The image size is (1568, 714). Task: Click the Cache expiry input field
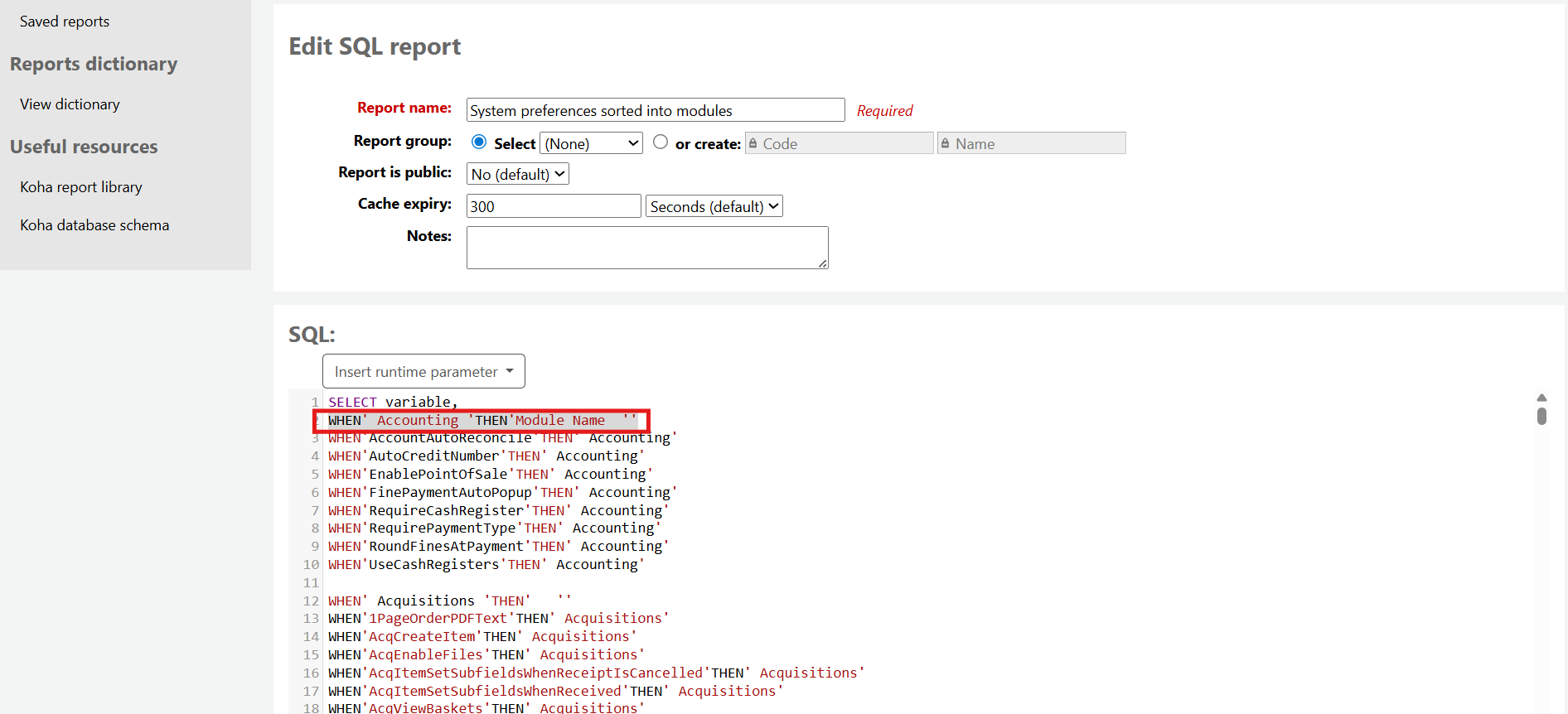click(x=553, y=206)
